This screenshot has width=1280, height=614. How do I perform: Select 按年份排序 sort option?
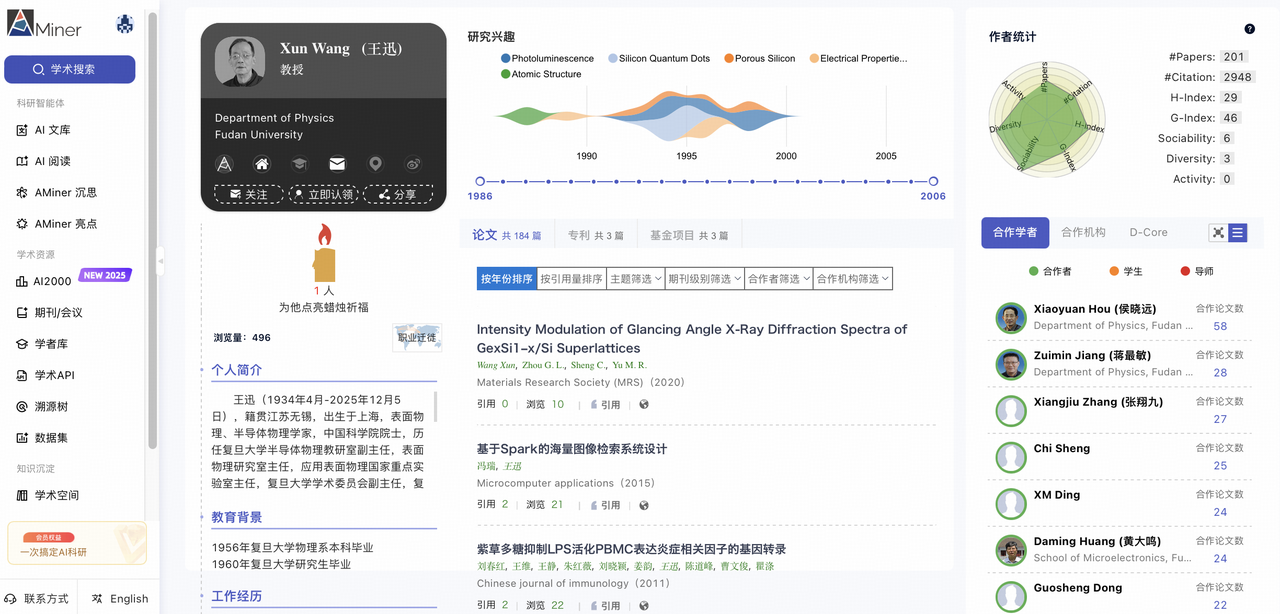point(507,279)
